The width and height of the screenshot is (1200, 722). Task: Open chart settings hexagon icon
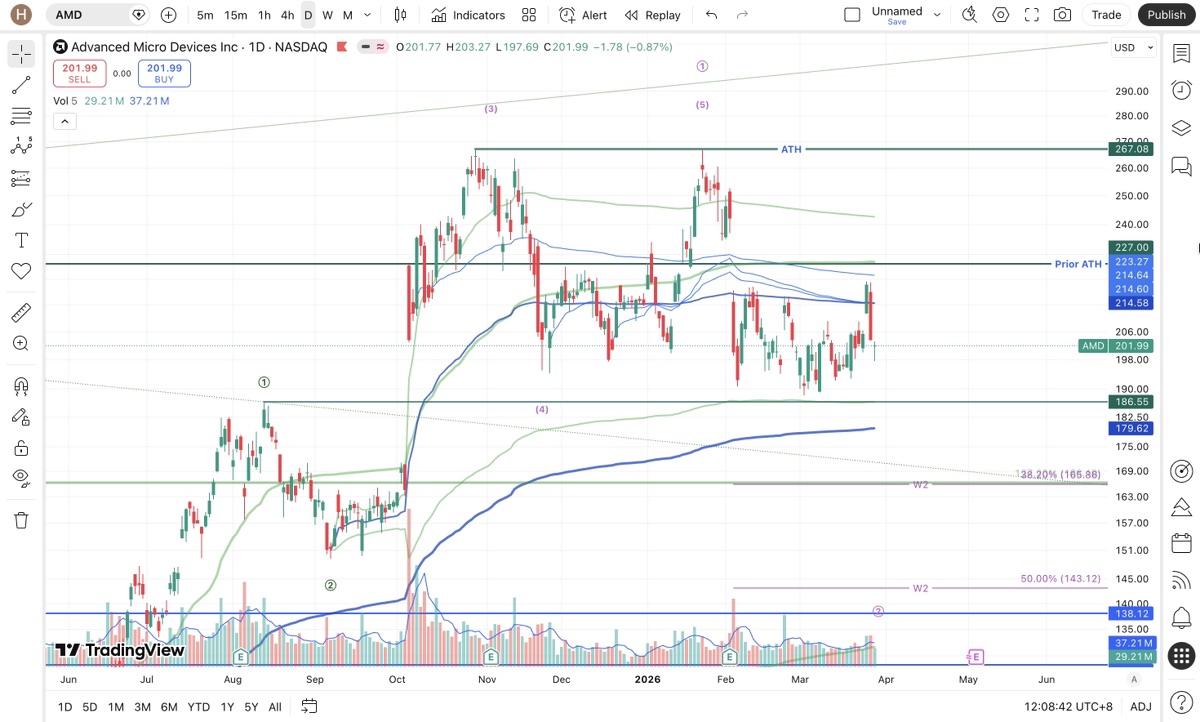tap(1001, 15)
